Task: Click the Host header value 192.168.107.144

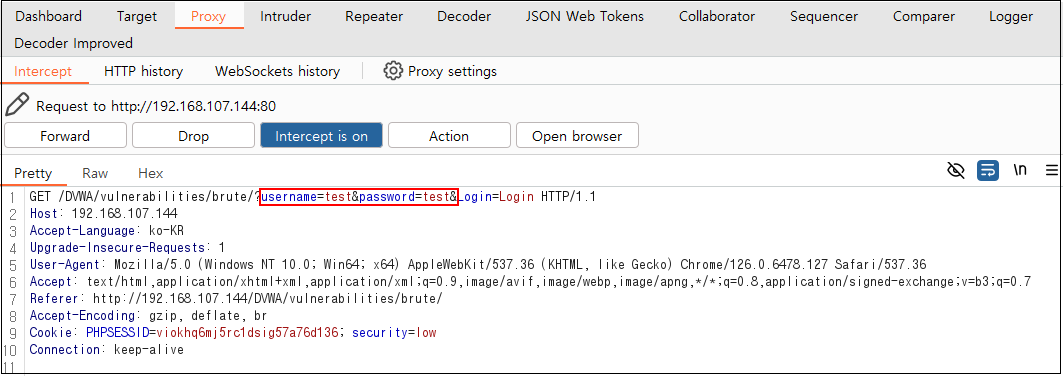Action: coord(124,213)
